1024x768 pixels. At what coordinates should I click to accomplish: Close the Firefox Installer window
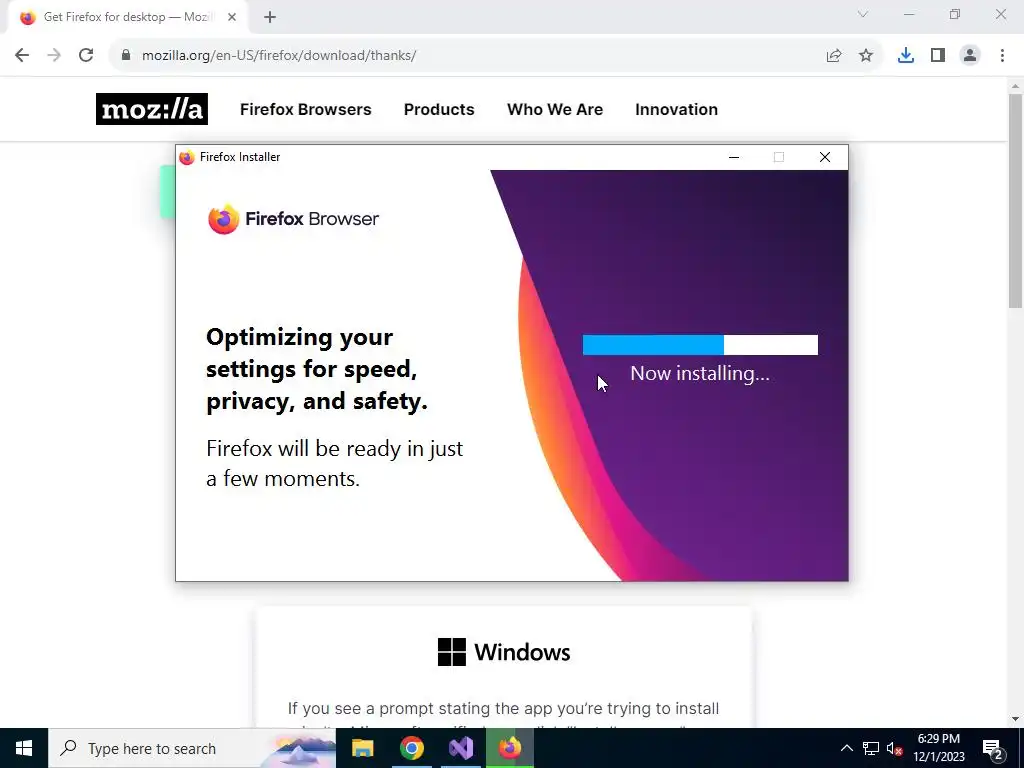point(825,157)
